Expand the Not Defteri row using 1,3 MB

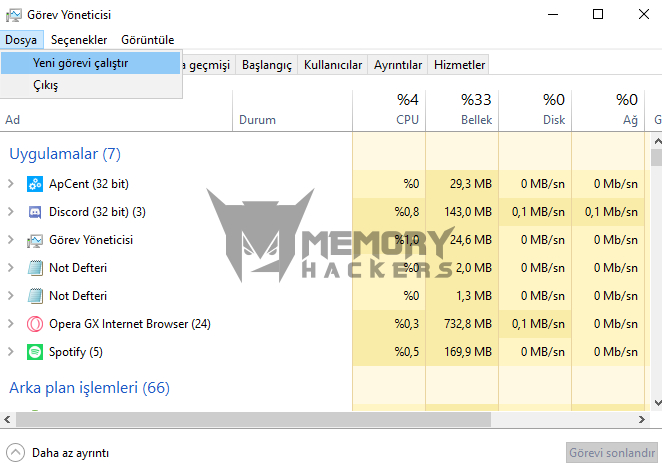11,296
